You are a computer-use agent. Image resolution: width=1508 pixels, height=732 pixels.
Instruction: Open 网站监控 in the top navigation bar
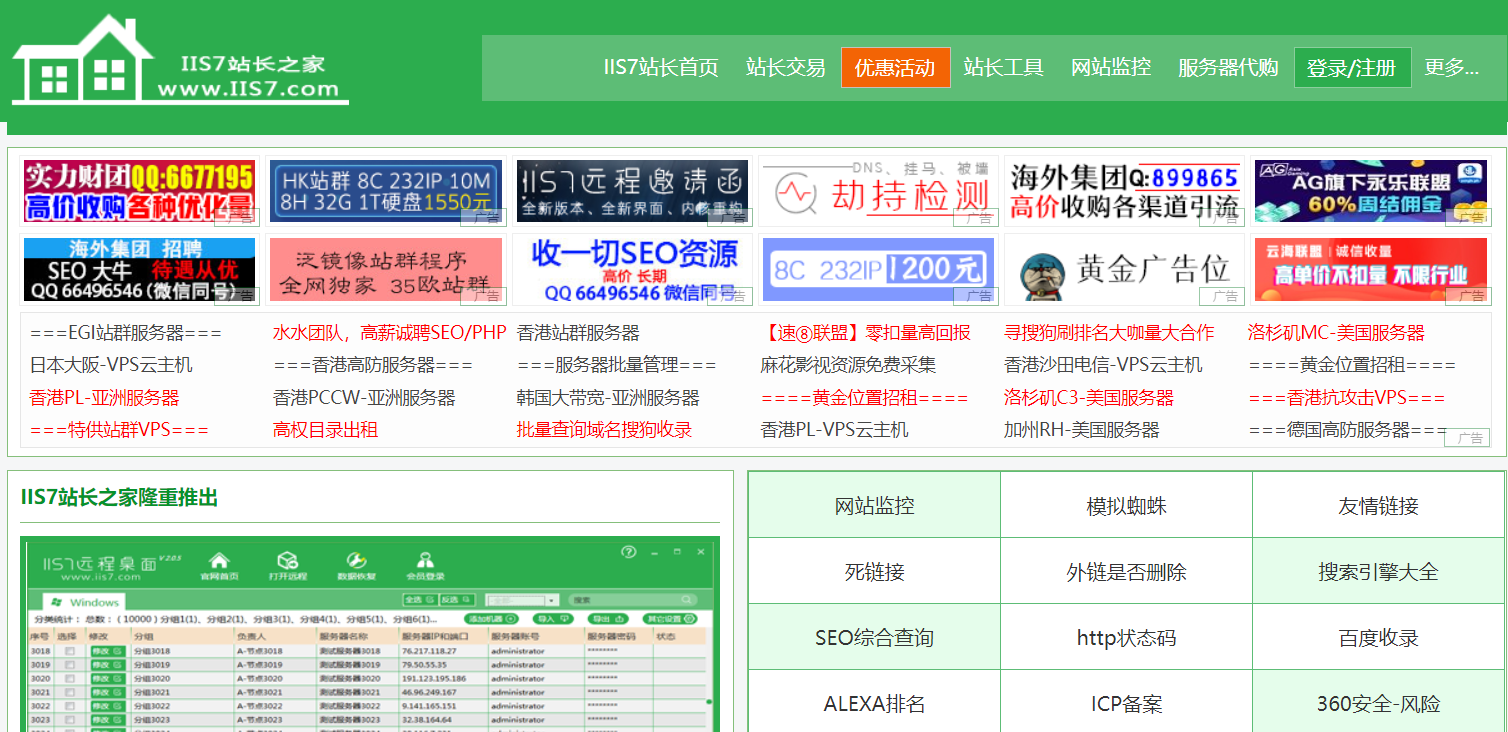click(x=1111, y=68)
